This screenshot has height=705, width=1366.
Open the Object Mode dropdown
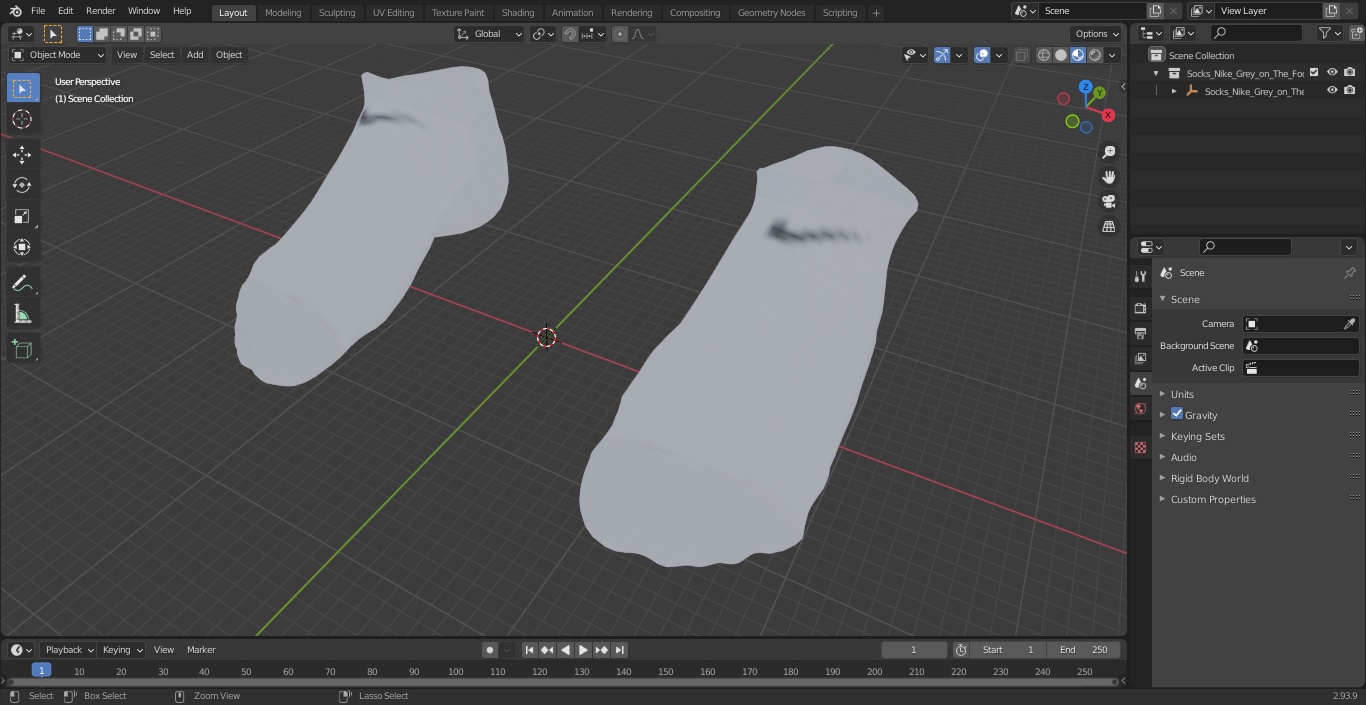click(x=58, y=55)
